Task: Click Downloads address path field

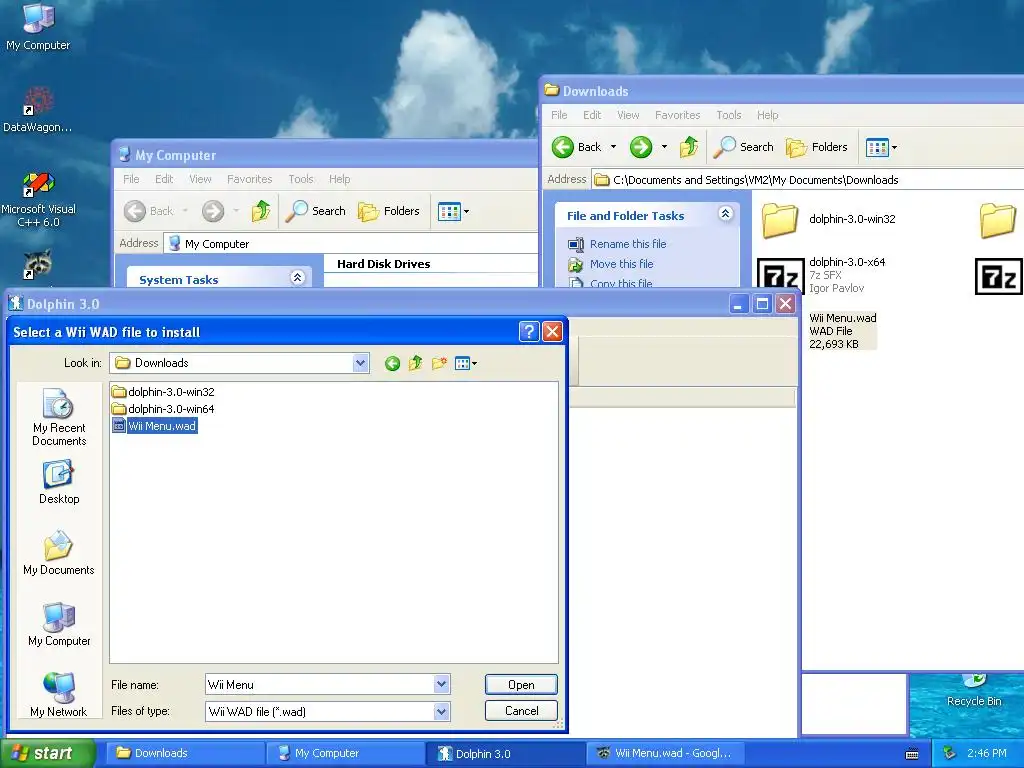Action: [x=808, y=180]
